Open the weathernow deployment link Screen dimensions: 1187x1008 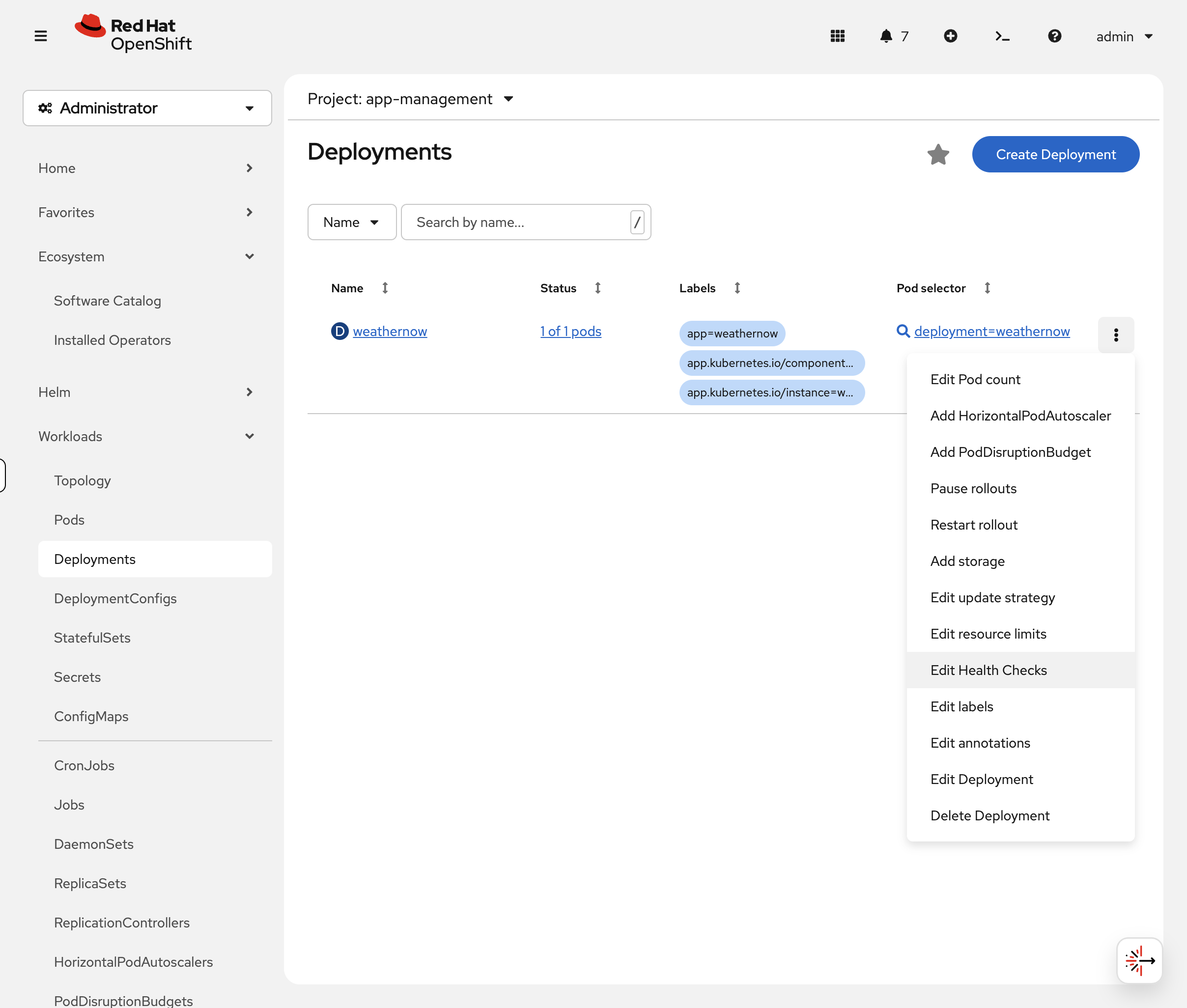point(390,331)
